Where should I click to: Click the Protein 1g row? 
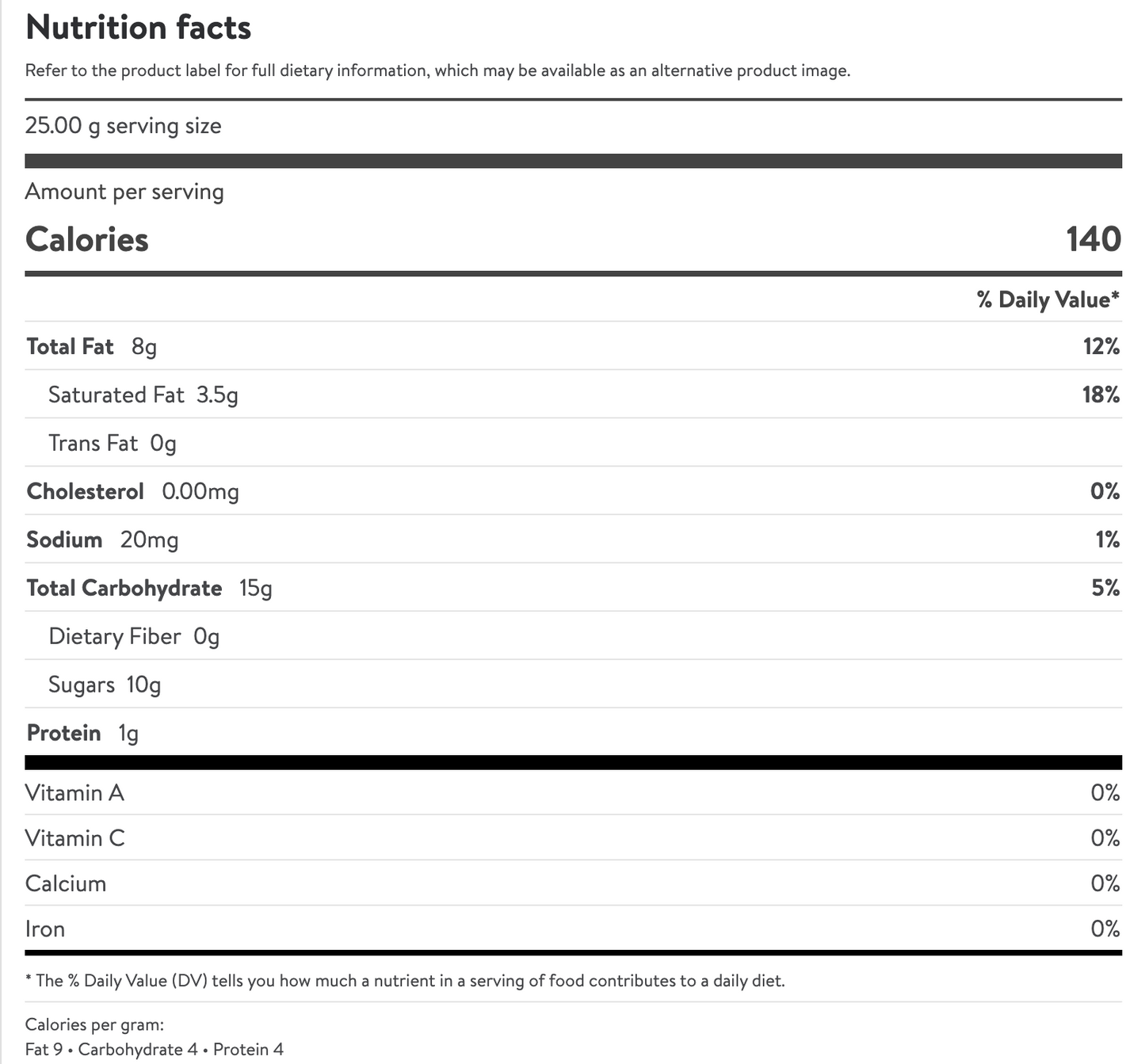pos(82,734)
